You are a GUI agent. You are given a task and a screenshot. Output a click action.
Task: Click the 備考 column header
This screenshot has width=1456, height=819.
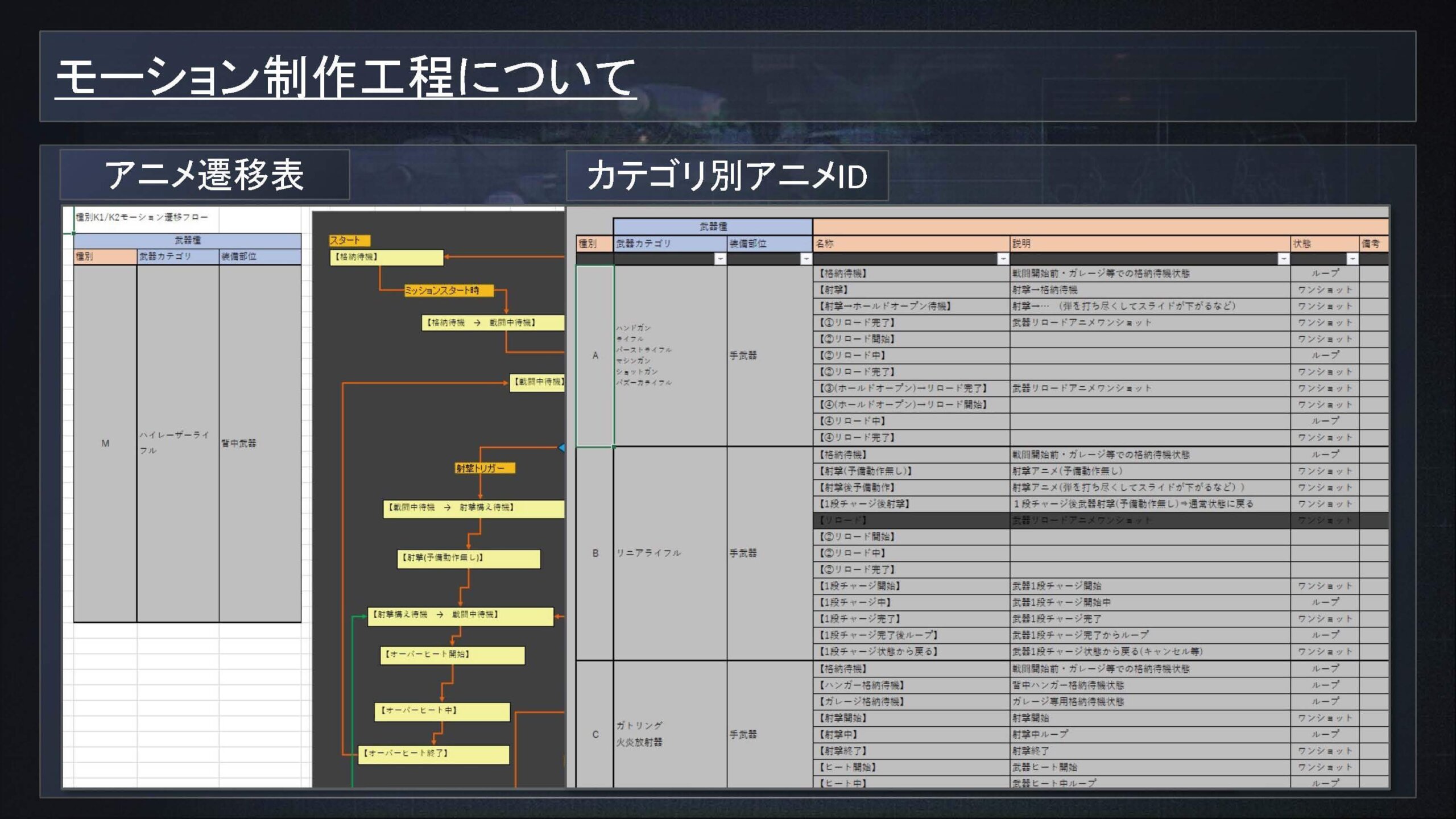tap(1374, 243)
